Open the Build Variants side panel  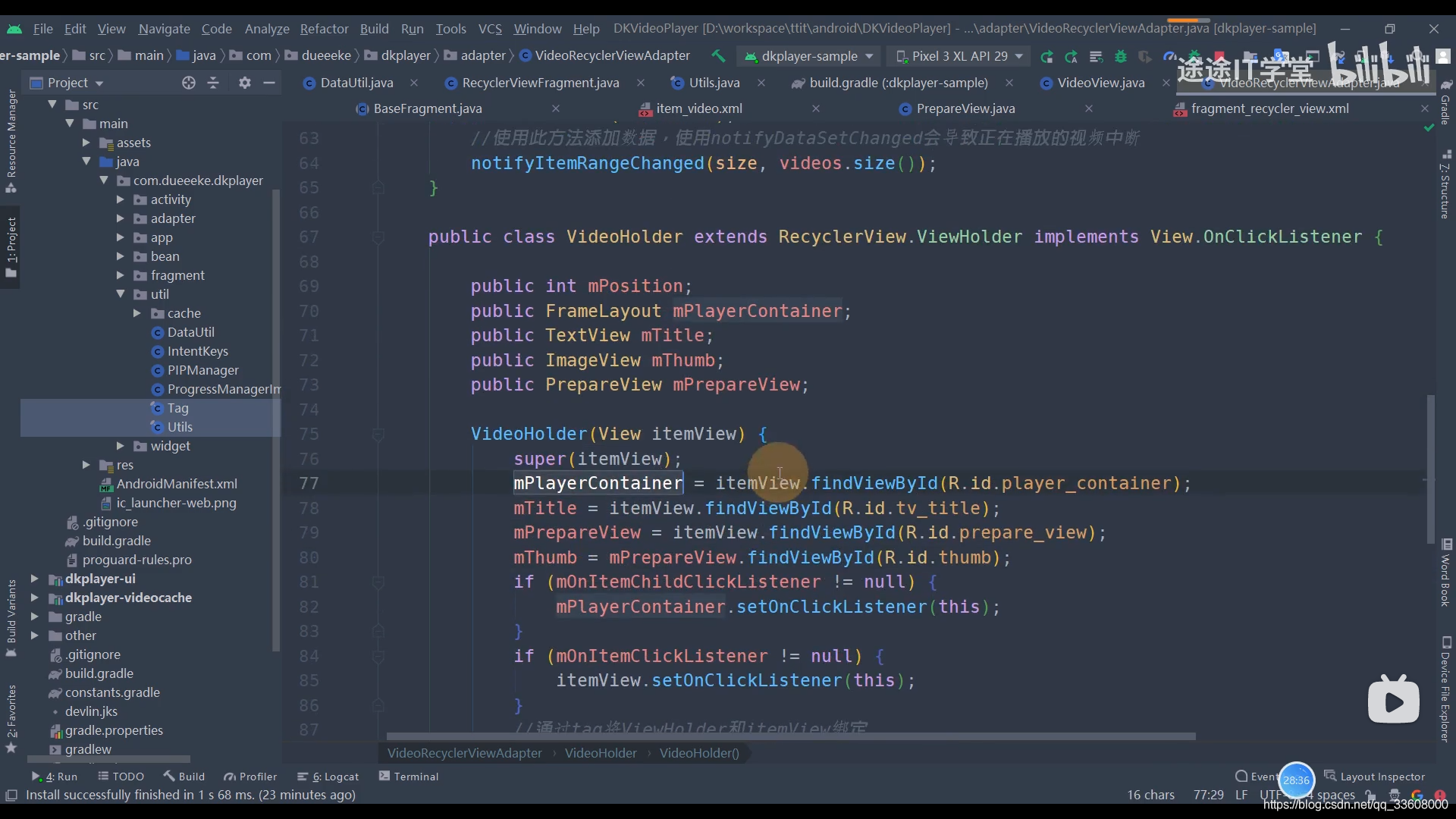pos(11,618)
